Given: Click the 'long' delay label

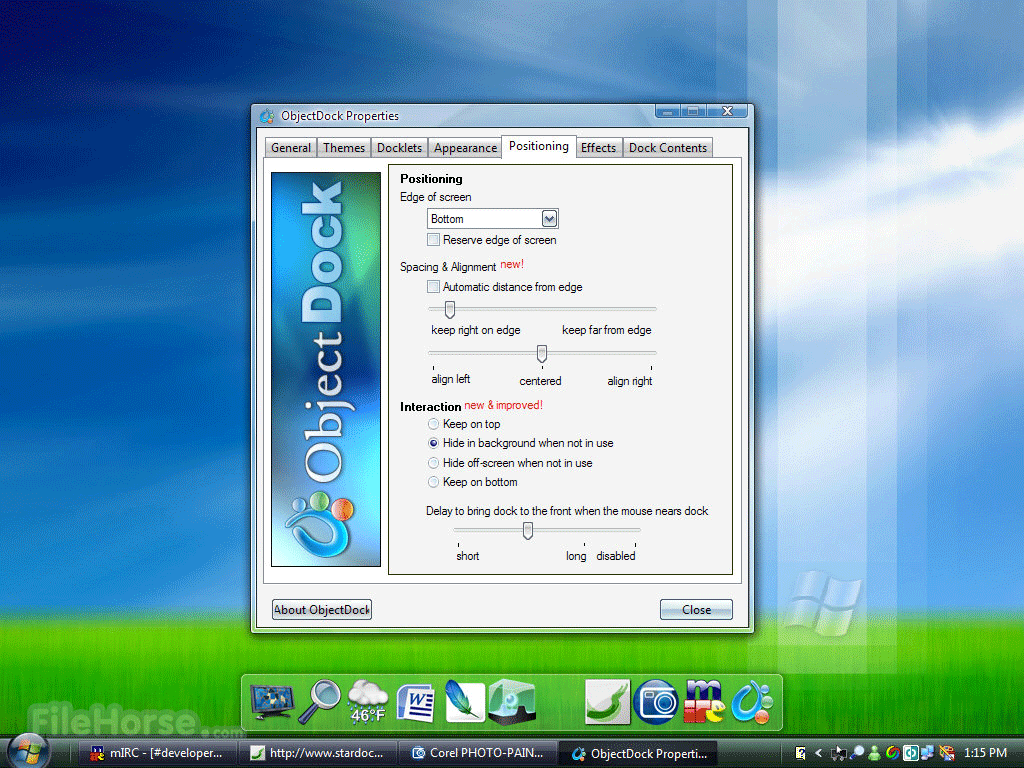Looking at the screenshot, I should pyautogui.click(x=576, y=556).
